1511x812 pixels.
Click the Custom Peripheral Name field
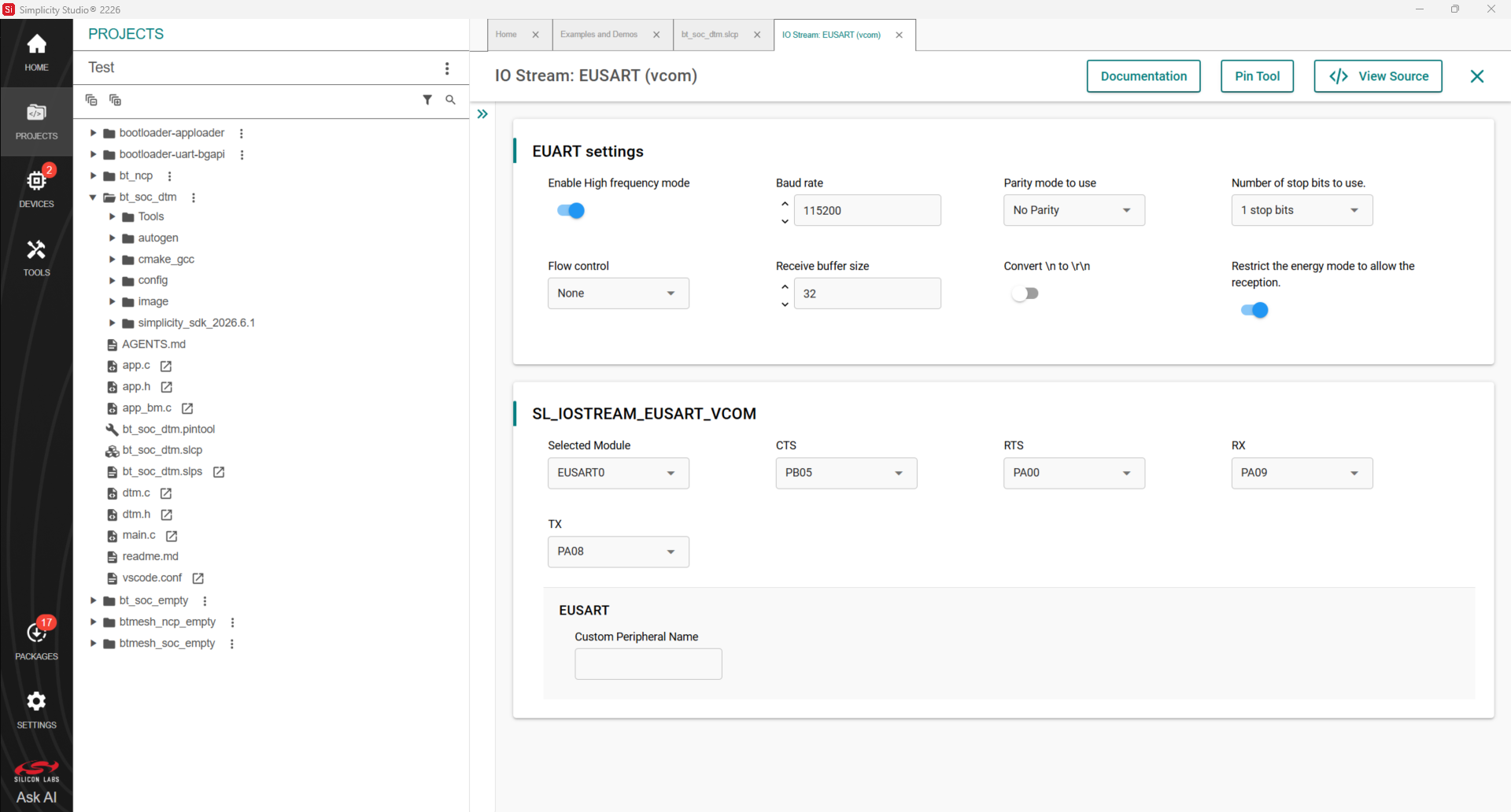(x=648, y=664)
